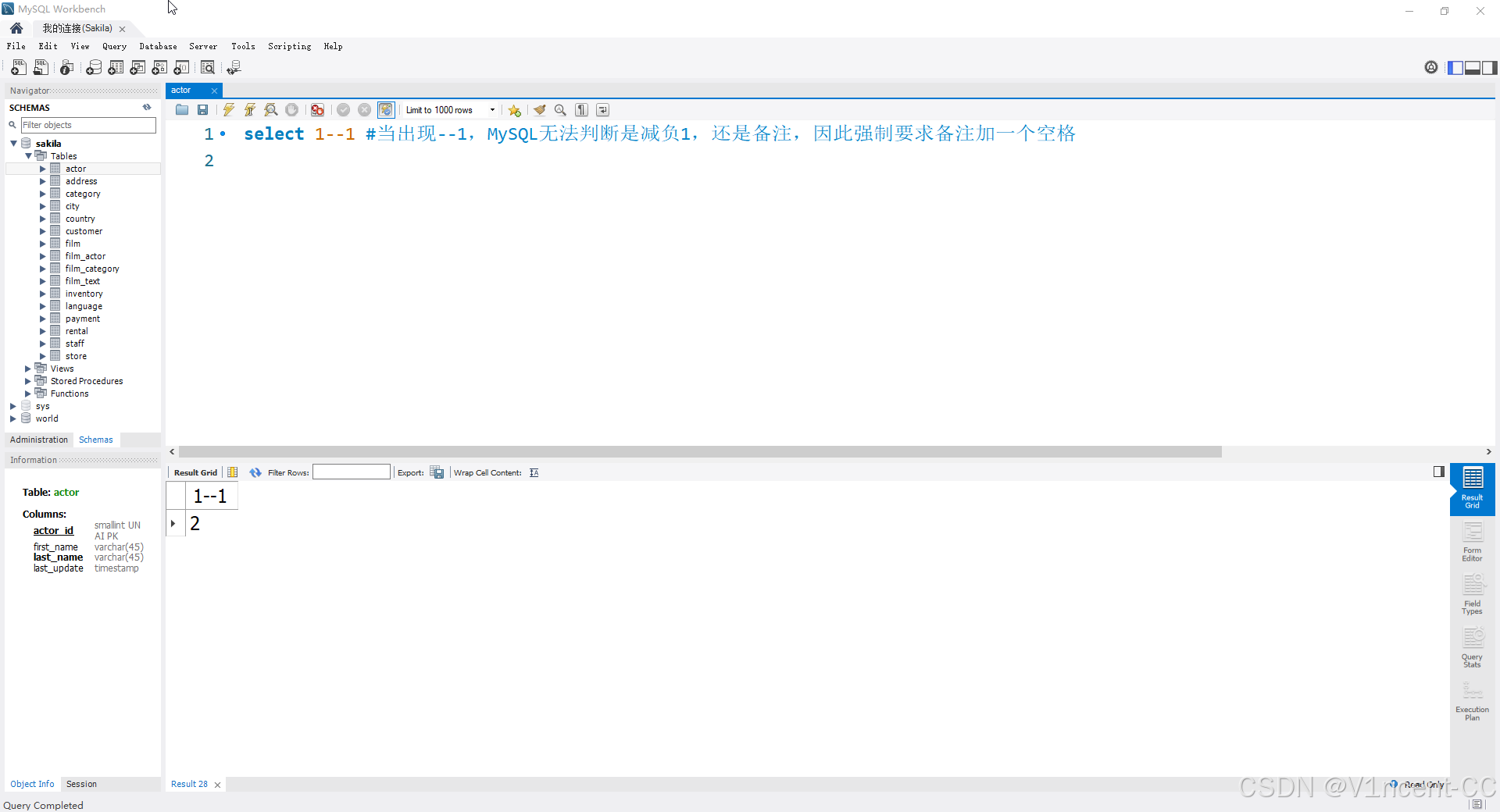
Task: Open Workbench preferences gear icon
Action: coord(1431,68)
